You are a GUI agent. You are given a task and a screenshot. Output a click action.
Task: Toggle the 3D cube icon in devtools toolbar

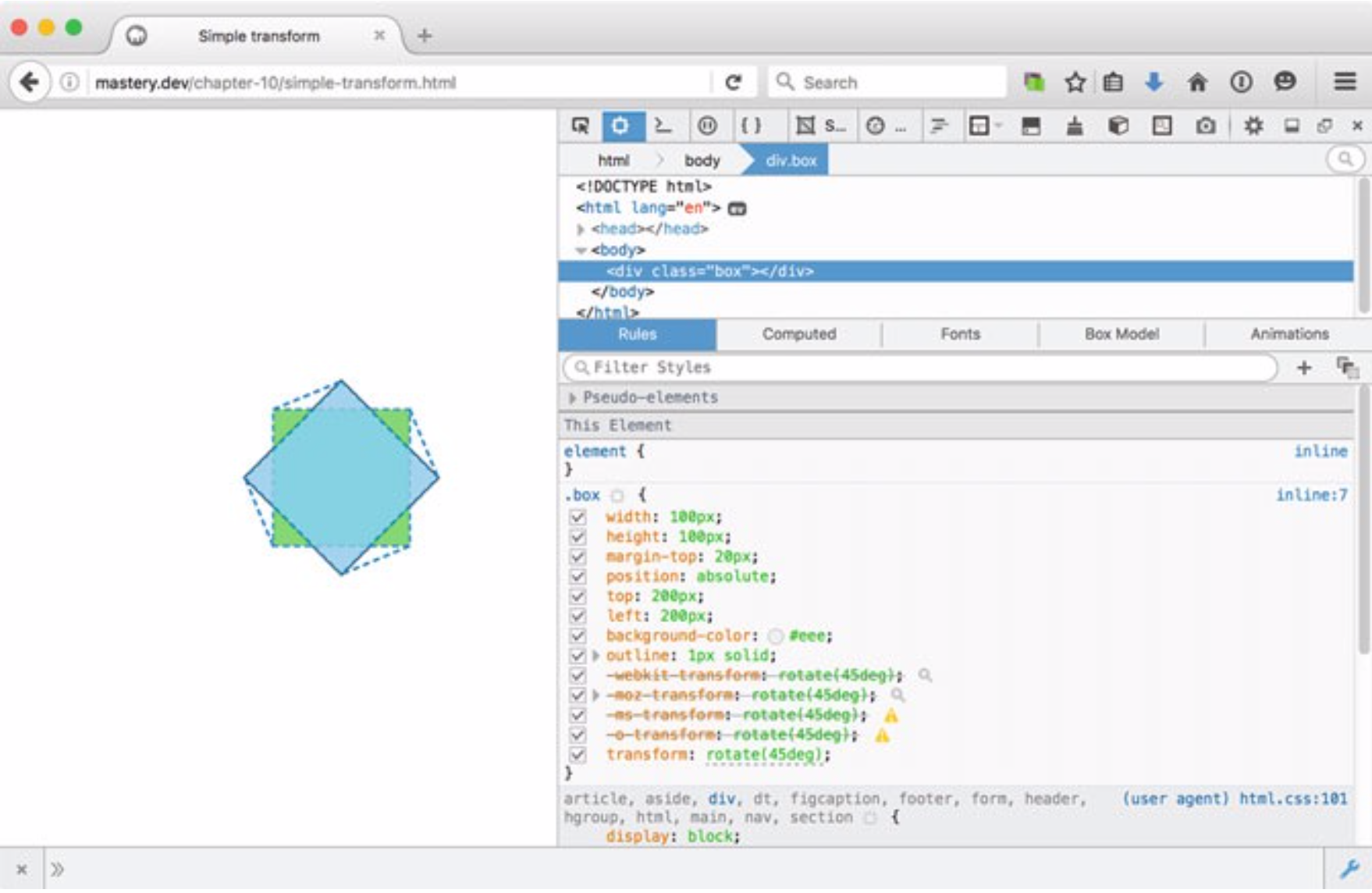1118,126
